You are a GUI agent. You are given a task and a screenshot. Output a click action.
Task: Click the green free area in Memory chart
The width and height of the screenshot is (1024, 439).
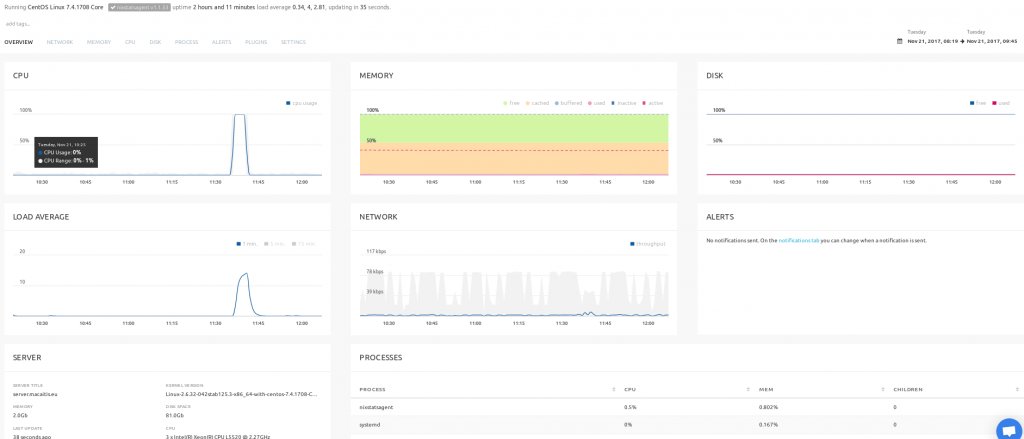pyautogui.click(x=514, y=129)
